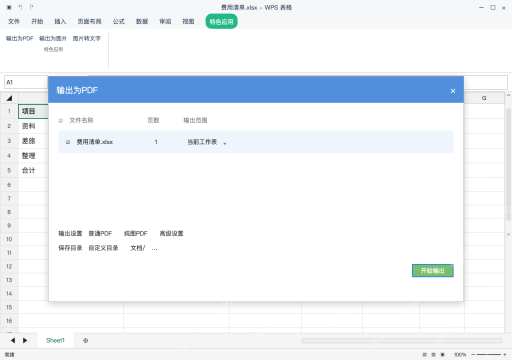512x360 pixels.
Task: Switch to the 公式 tab
Action: pyautogui.click(x=119, y=21)
